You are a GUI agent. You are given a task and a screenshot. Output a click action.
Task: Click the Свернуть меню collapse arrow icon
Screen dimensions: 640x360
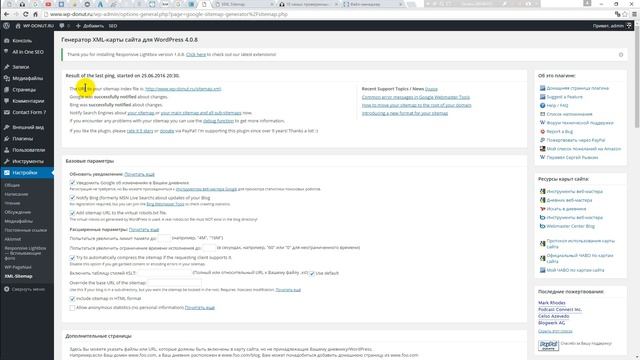point(6,289)
